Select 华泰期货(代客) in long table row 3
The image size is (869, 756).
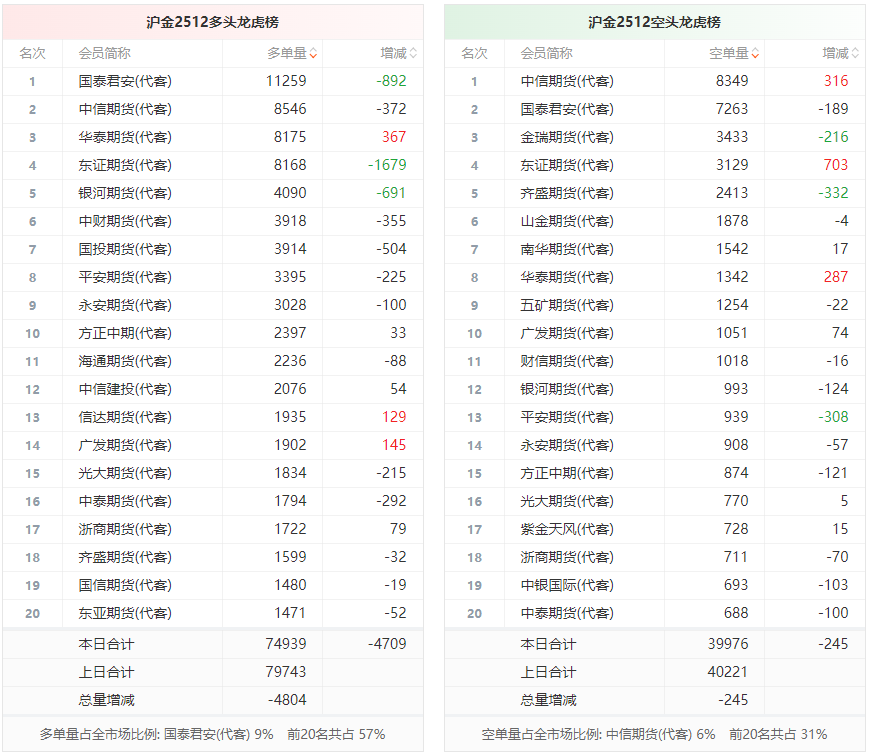click(125, 137)
